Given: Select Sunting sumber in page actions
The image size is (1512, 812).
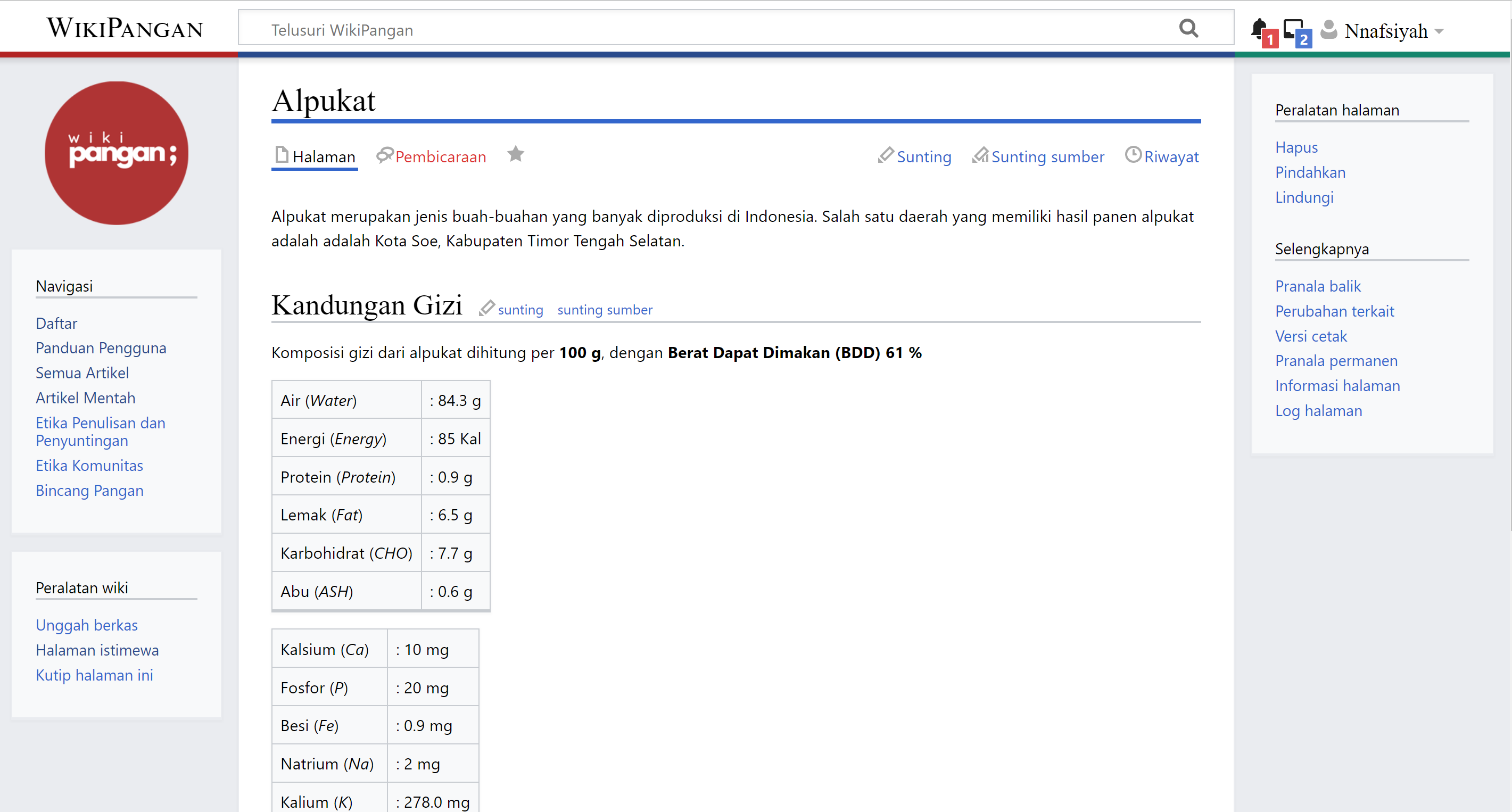Looking at the screenshot, I should pos(1047,156).
